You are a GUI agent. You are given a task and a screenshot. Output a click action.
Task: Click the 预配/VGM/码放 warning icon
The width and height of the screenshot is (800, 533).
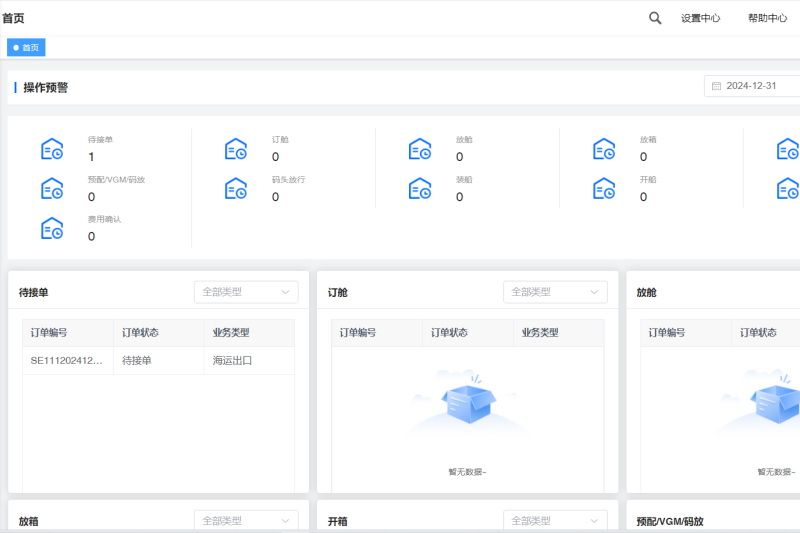(52, 189)
